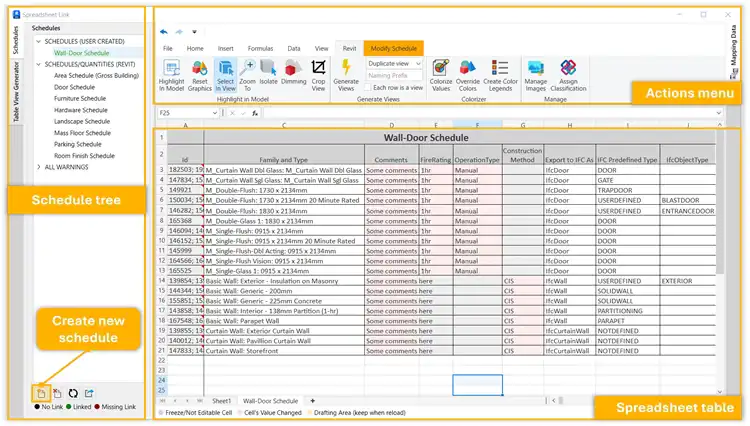Switch to the Sheet1 worksheet tab
This screenshot has width=750, height=426.
pyautogui.click(x=221, y=401)
